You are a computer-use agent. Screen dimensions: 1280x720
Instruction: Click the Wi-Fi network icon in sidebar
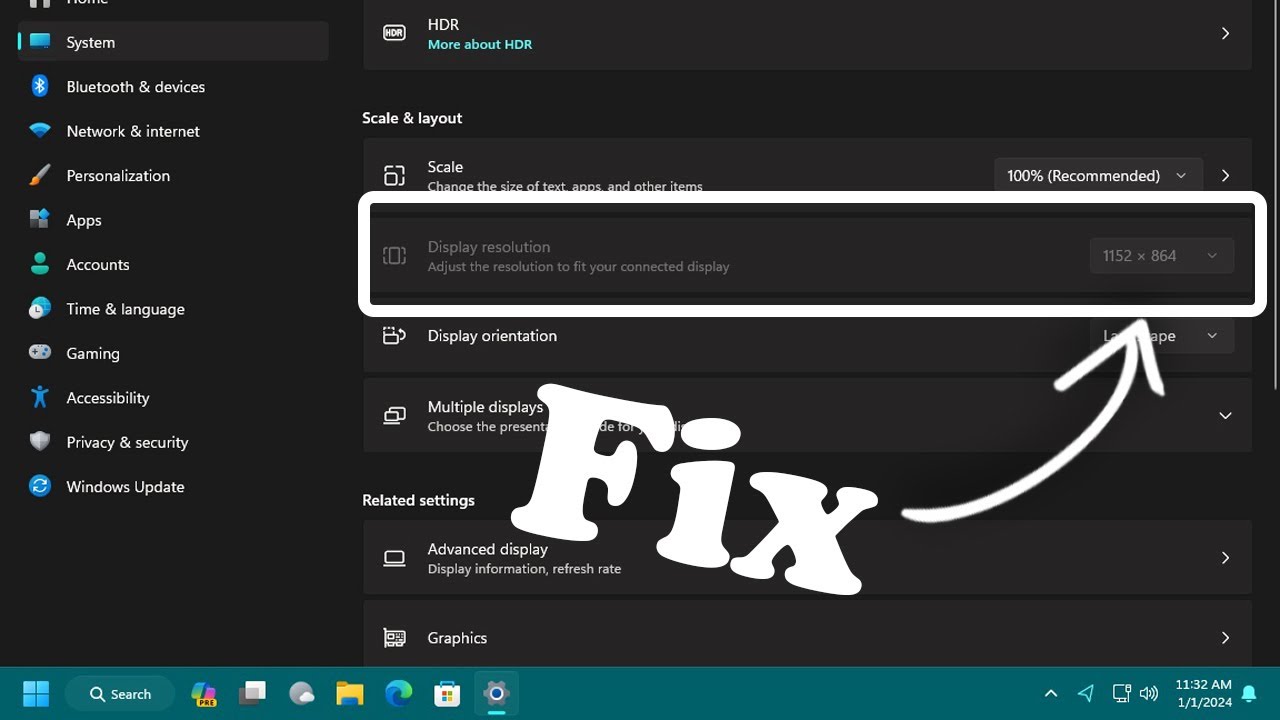click(40, 131)
